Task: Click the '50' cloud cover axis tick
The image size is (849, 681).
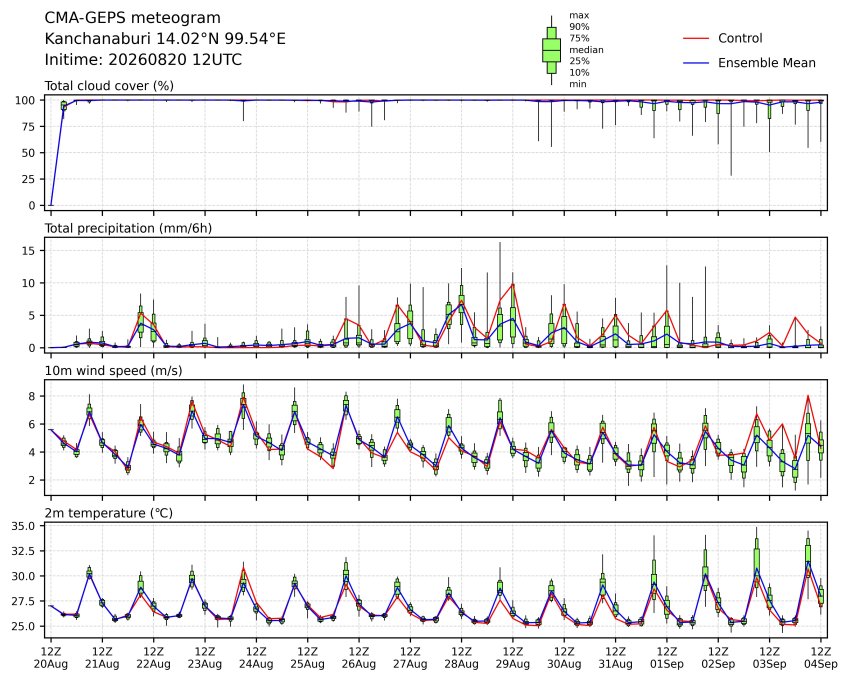Action: pos(28,153)
